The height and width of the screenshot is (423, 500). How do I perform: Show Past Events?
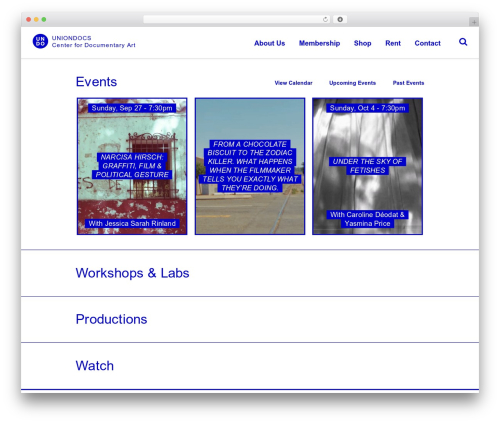tap(408, 83)
